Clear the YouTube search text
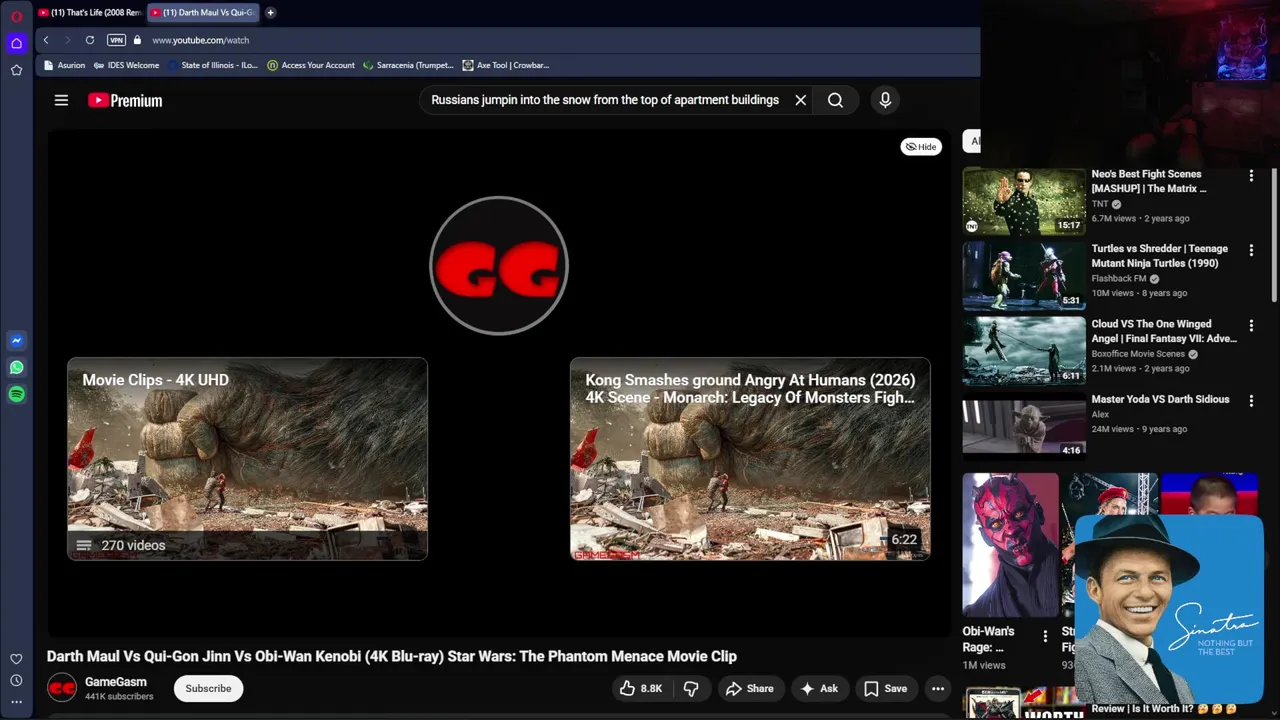Screen dimensions: 1280x720 click(800, 100)
